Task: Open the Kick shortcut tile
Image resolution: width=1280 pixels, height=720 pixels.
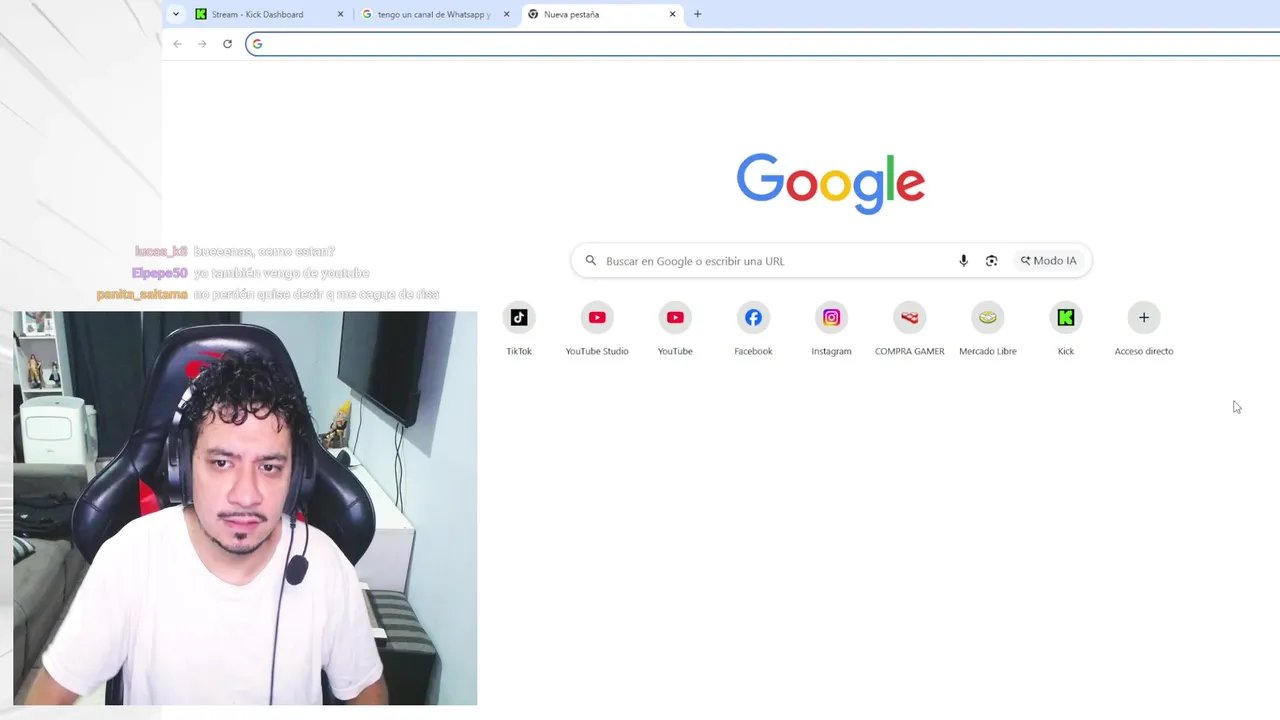Action: [x=1066, y=329]
